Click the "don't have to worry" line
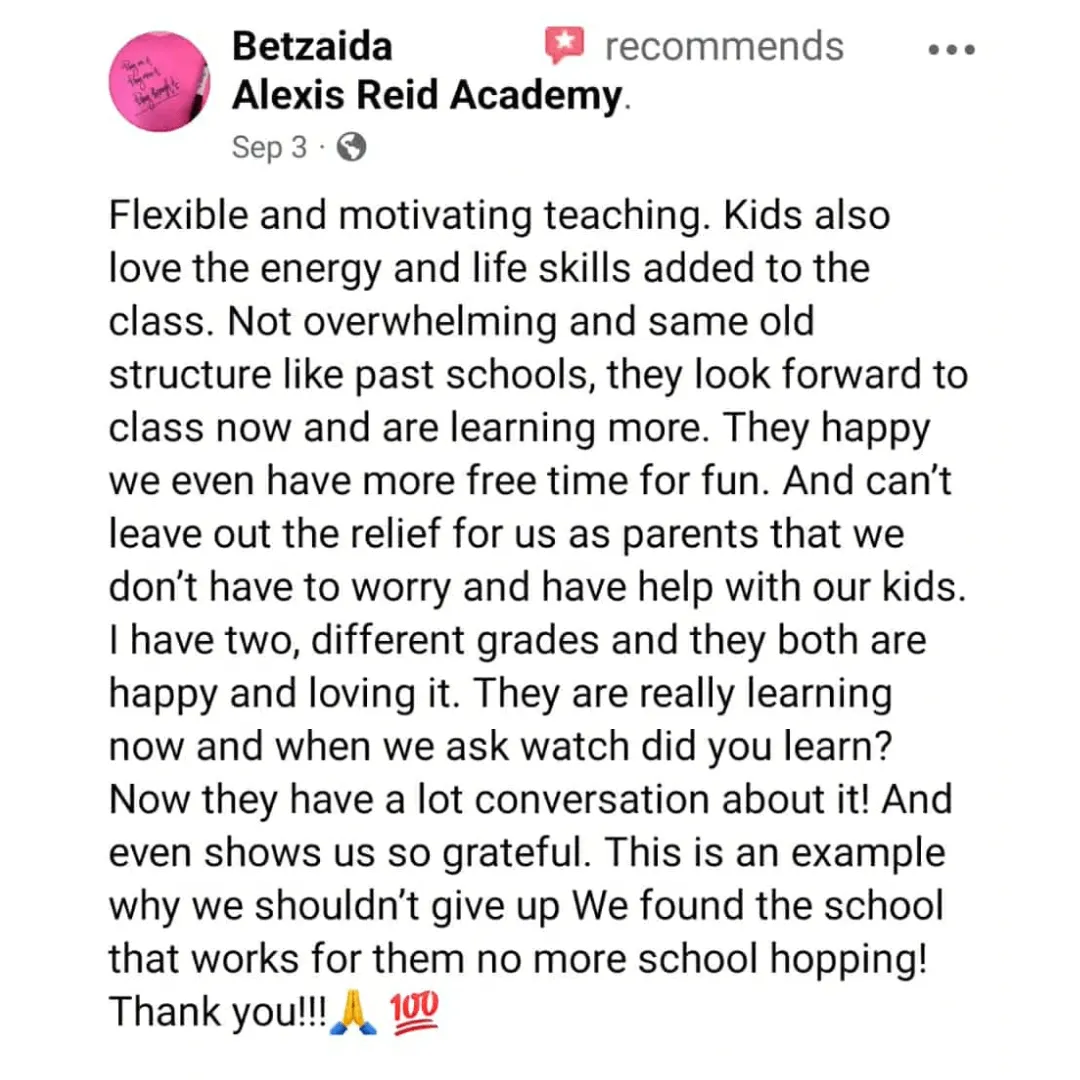The height and width of the screenshot is (1080, 1080). [x=279, y=588]
